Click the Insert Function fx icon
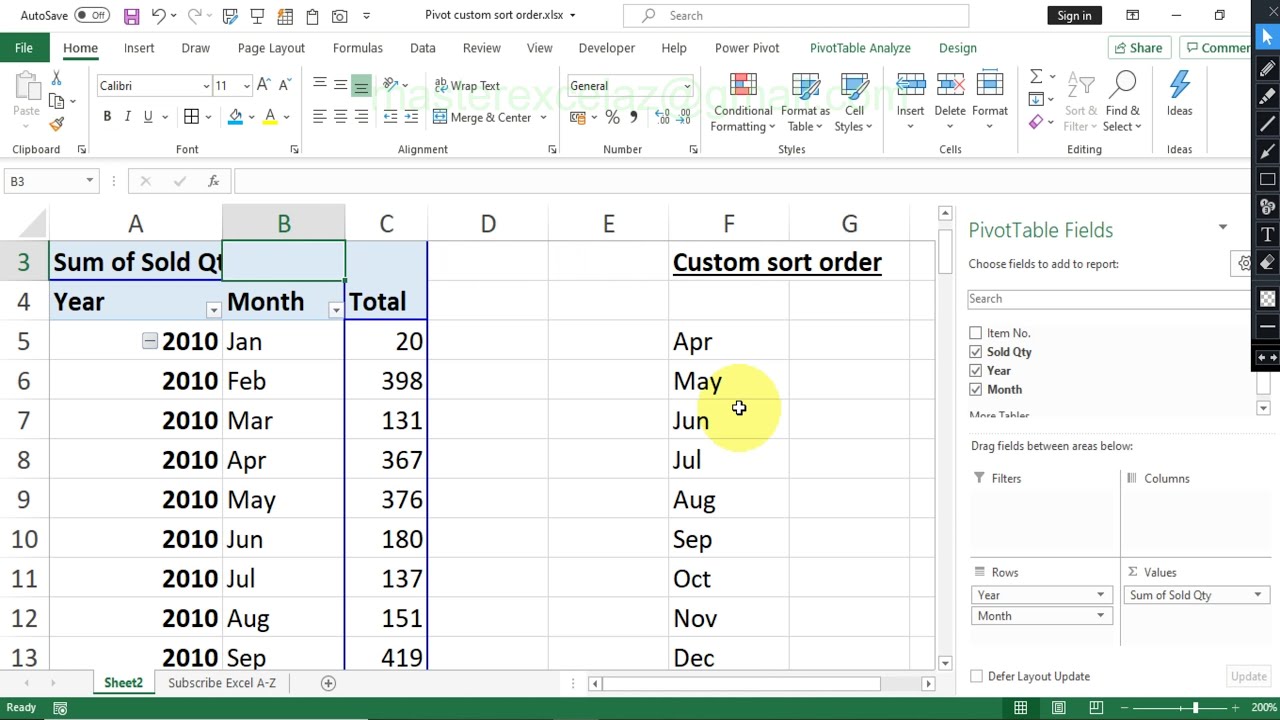Viewport: 1280px width, 720px height. click(x=213, y=181)
